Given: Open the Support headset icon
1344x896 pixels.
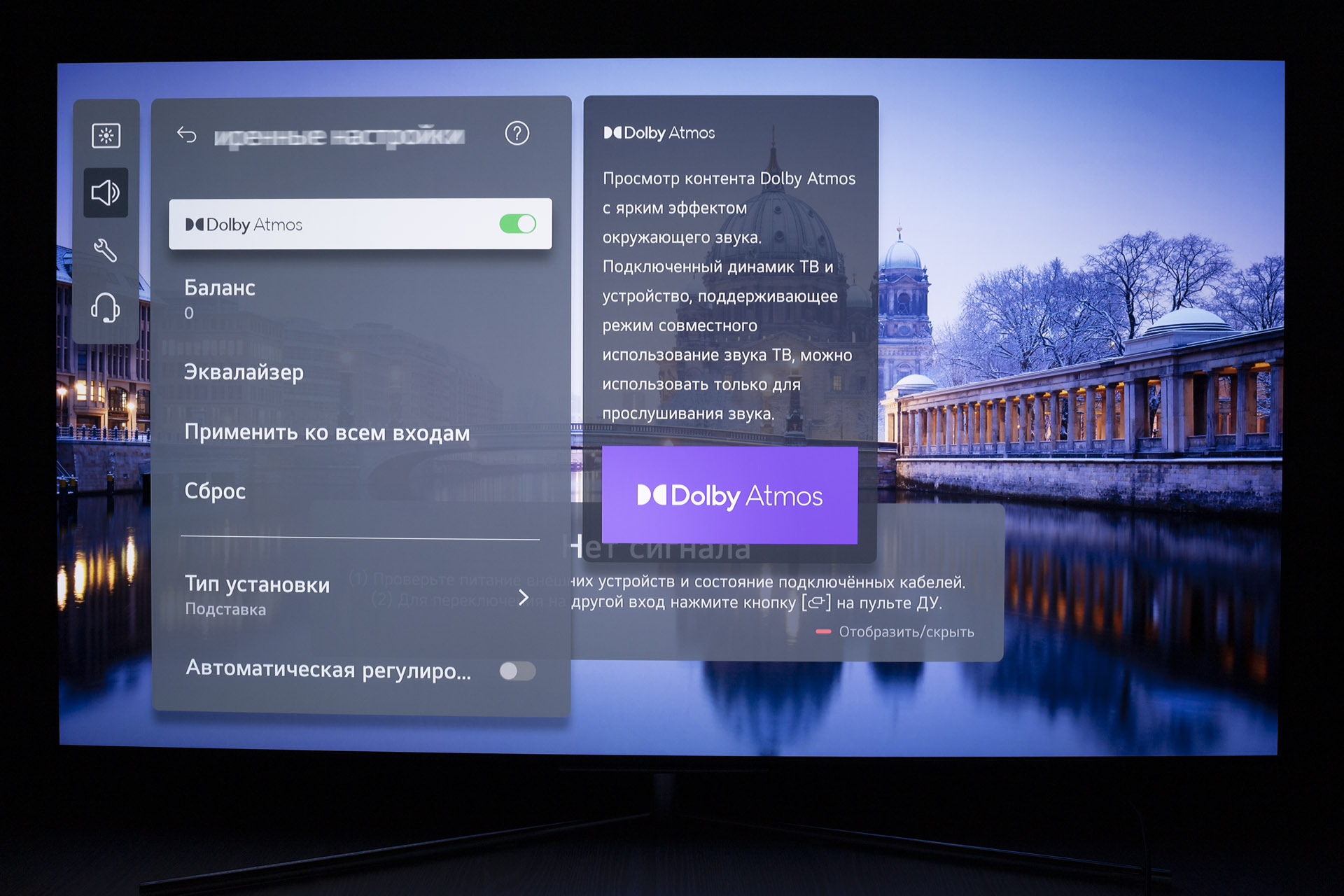Looking at the screenshot, I should click(x=106, y=308).
